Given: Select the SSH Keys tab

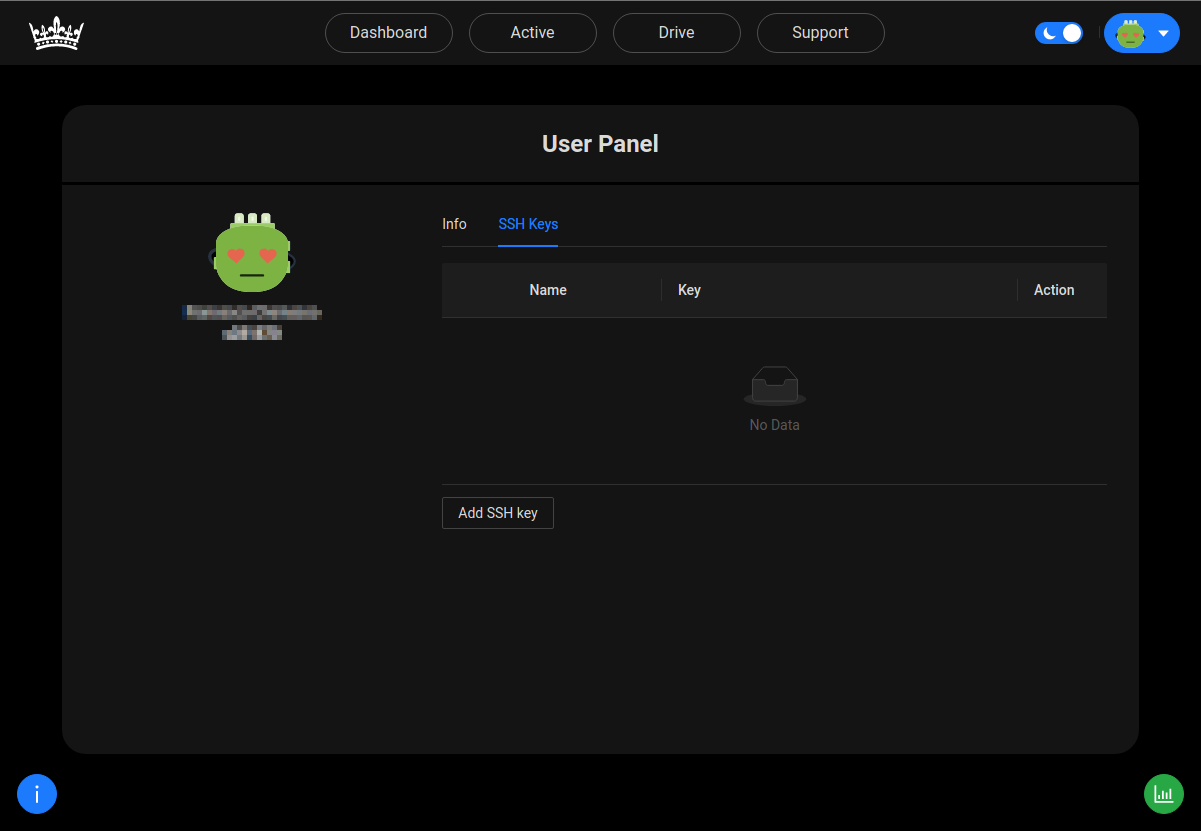Looking at the screenshot, I should 528,224.
